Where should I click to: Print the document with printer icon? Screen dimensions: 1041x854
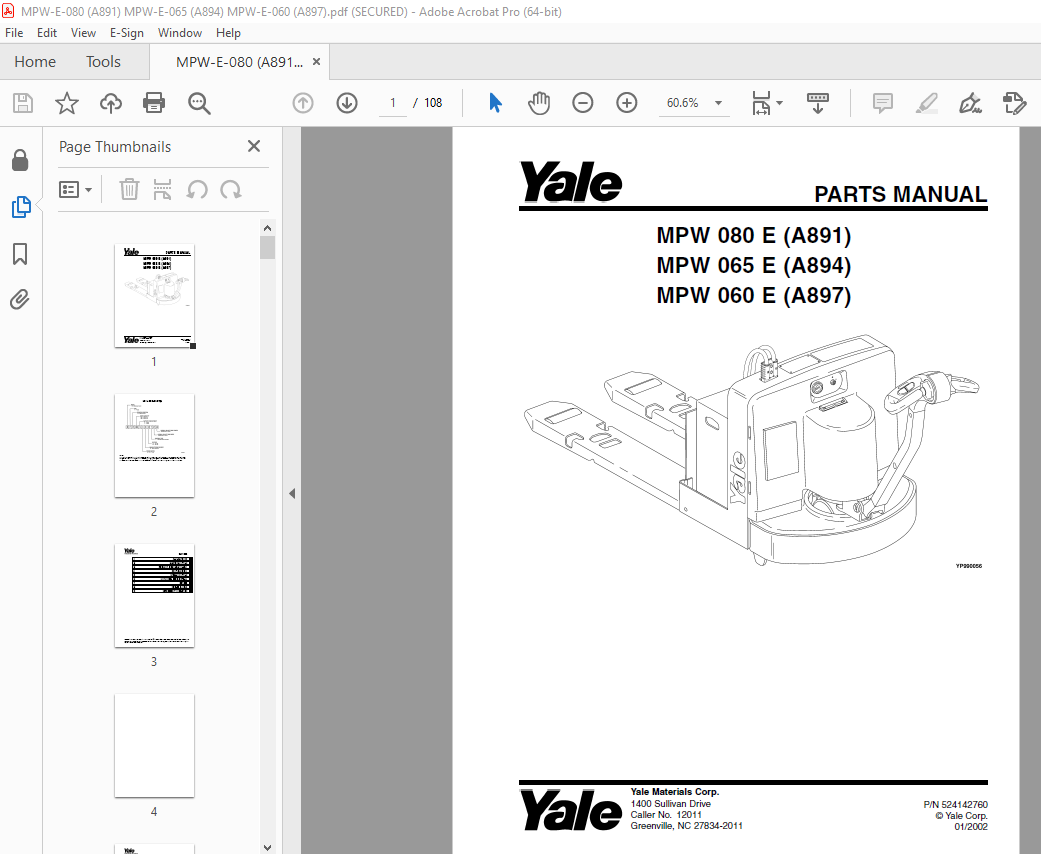tap(154, 103)
